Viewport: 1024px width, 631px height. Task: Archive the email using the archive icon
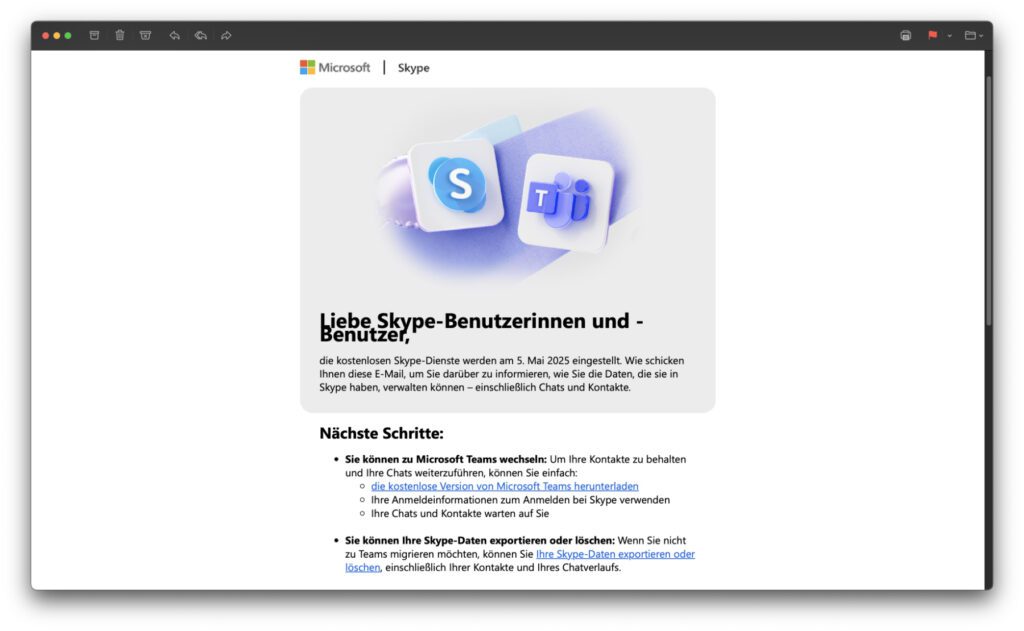tap(95, 34)
